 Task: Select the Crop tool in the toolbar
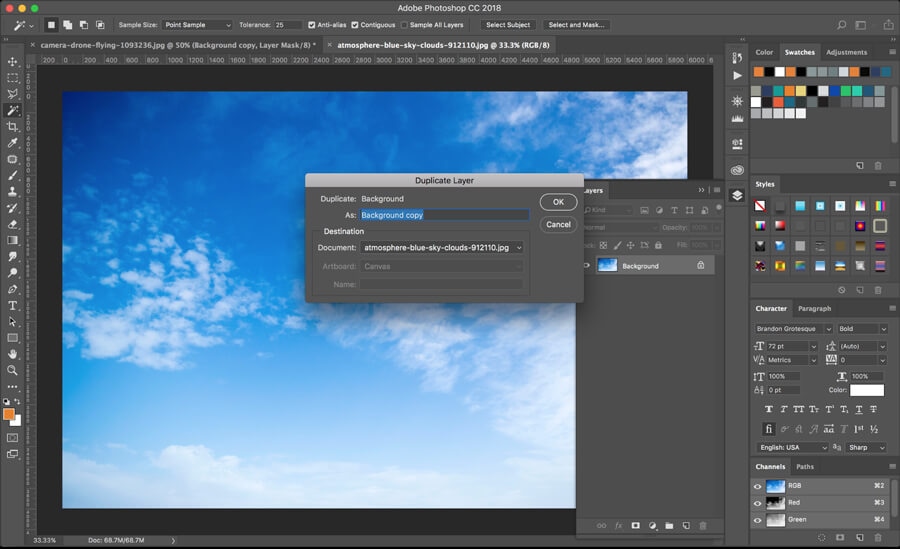coord(13,127)
